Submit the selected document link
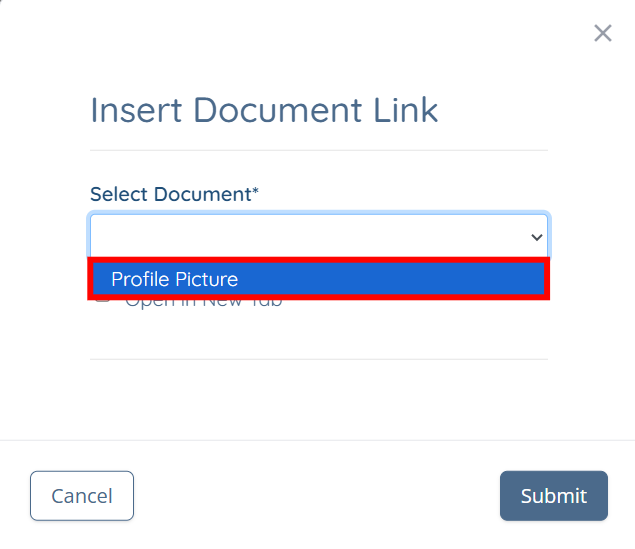 pos(554,496)
